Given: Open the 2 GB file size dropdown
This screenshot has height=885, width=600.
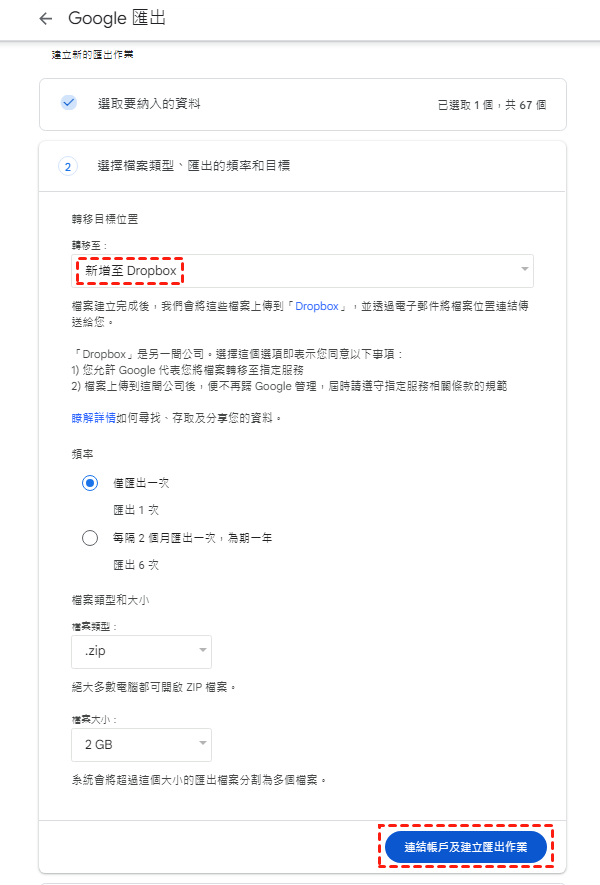Looking at the screenshot, I should coord(141,744).
